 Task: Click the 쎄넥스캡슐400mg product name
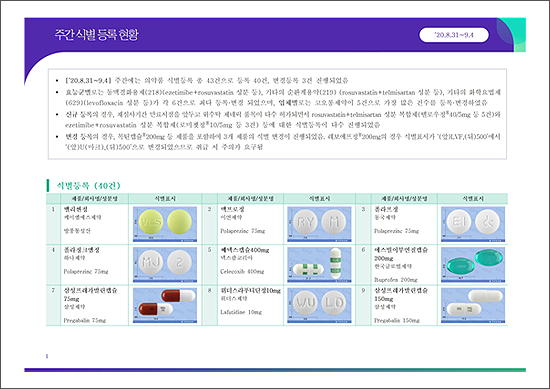244,250
